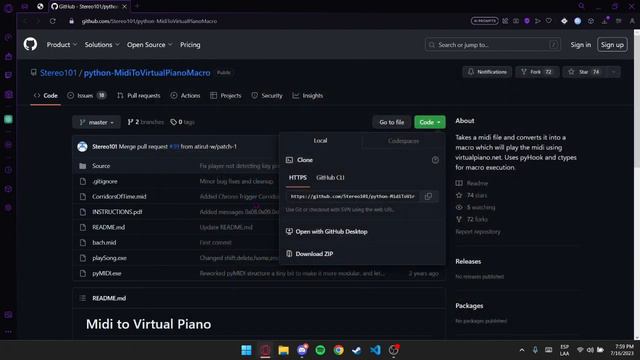Expand the Solutions menu
Viewport: 640px width, 360px height.
coord(102,44)
